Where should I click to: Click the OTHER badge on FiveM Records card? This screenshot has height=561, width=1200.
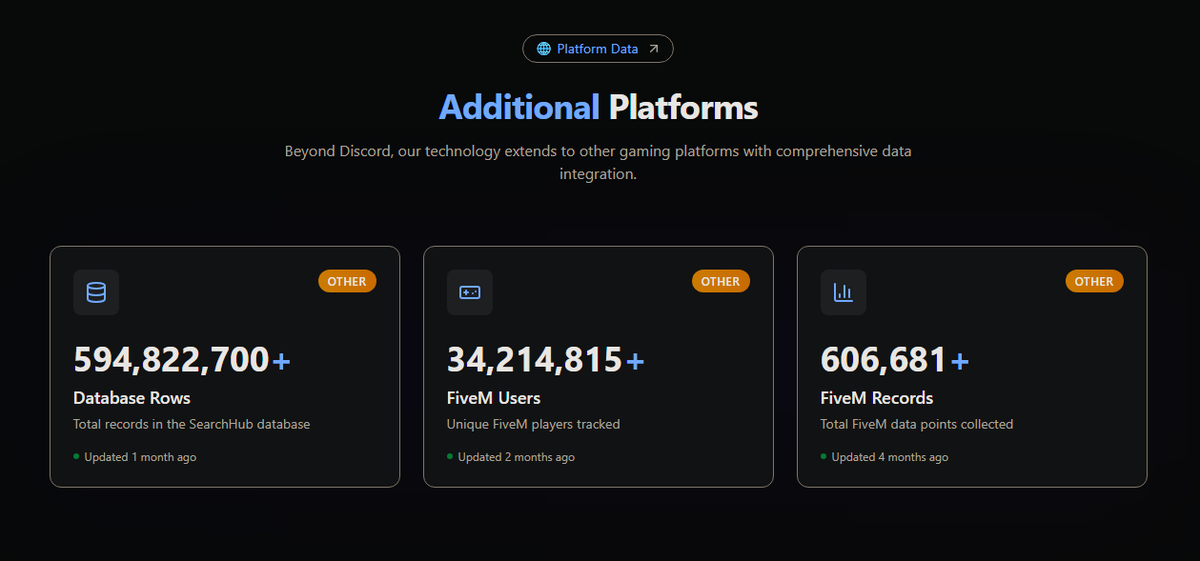pyautogui.click(x=1094, y=281)
